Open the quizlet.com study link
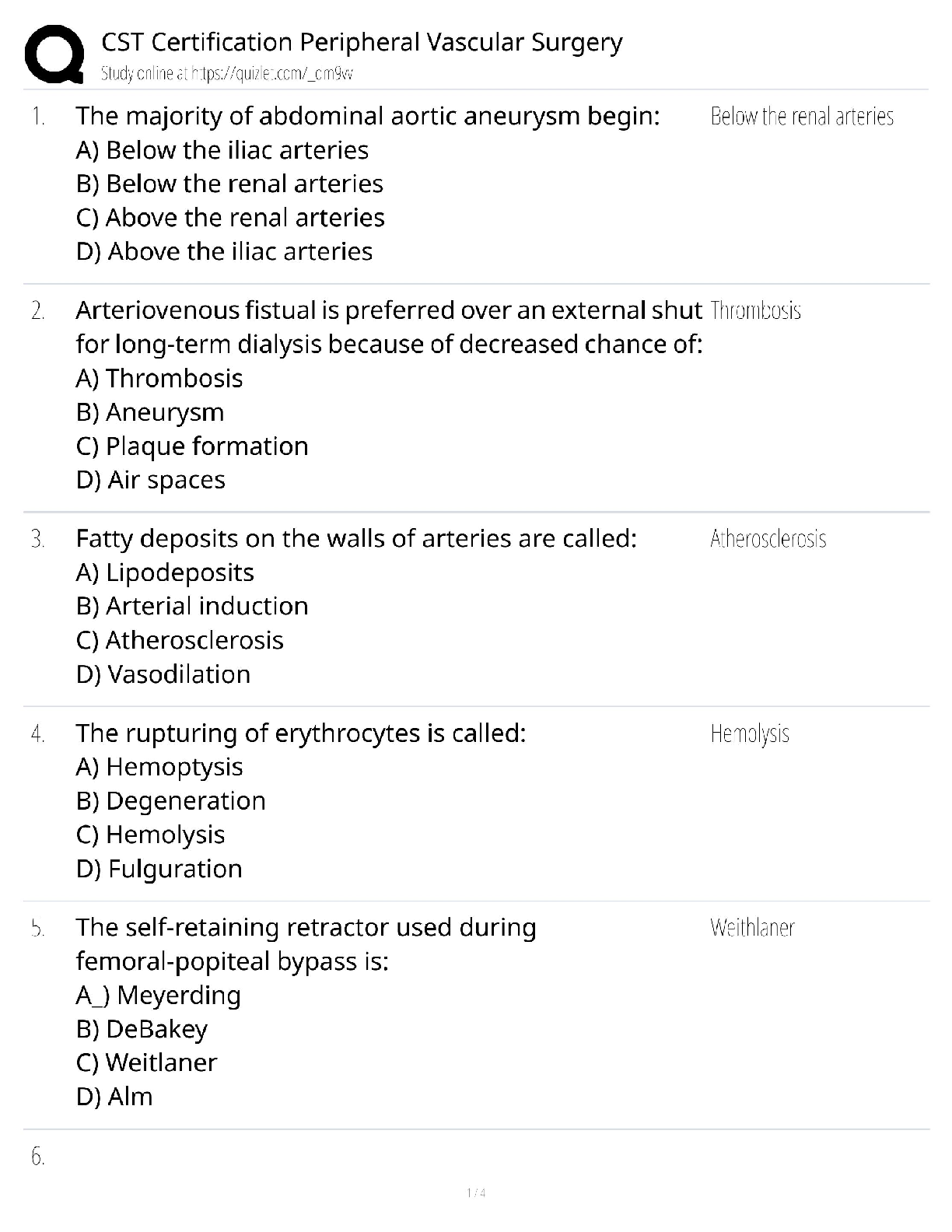The width and height of the screenshot is (952, 1232). coord(227,74)
